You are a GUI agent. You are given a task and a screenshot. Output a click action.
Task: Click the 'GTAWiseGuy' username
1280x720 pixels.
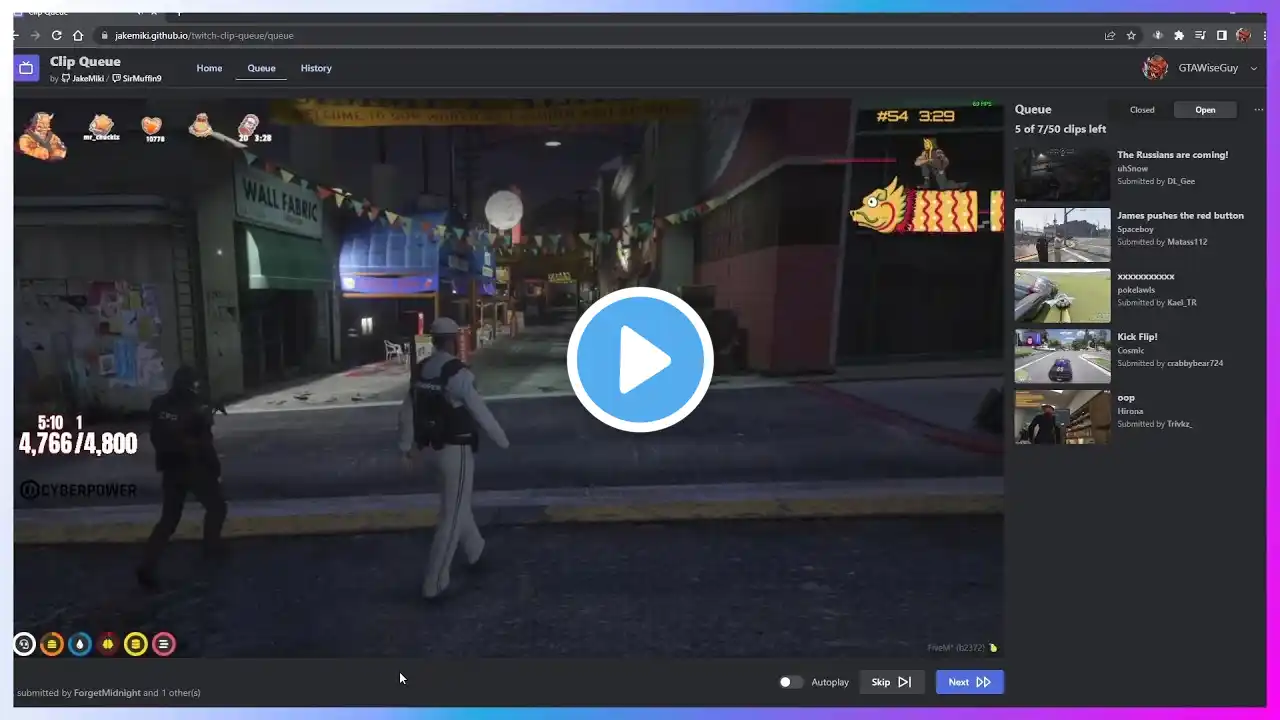tap(1208, 68)
